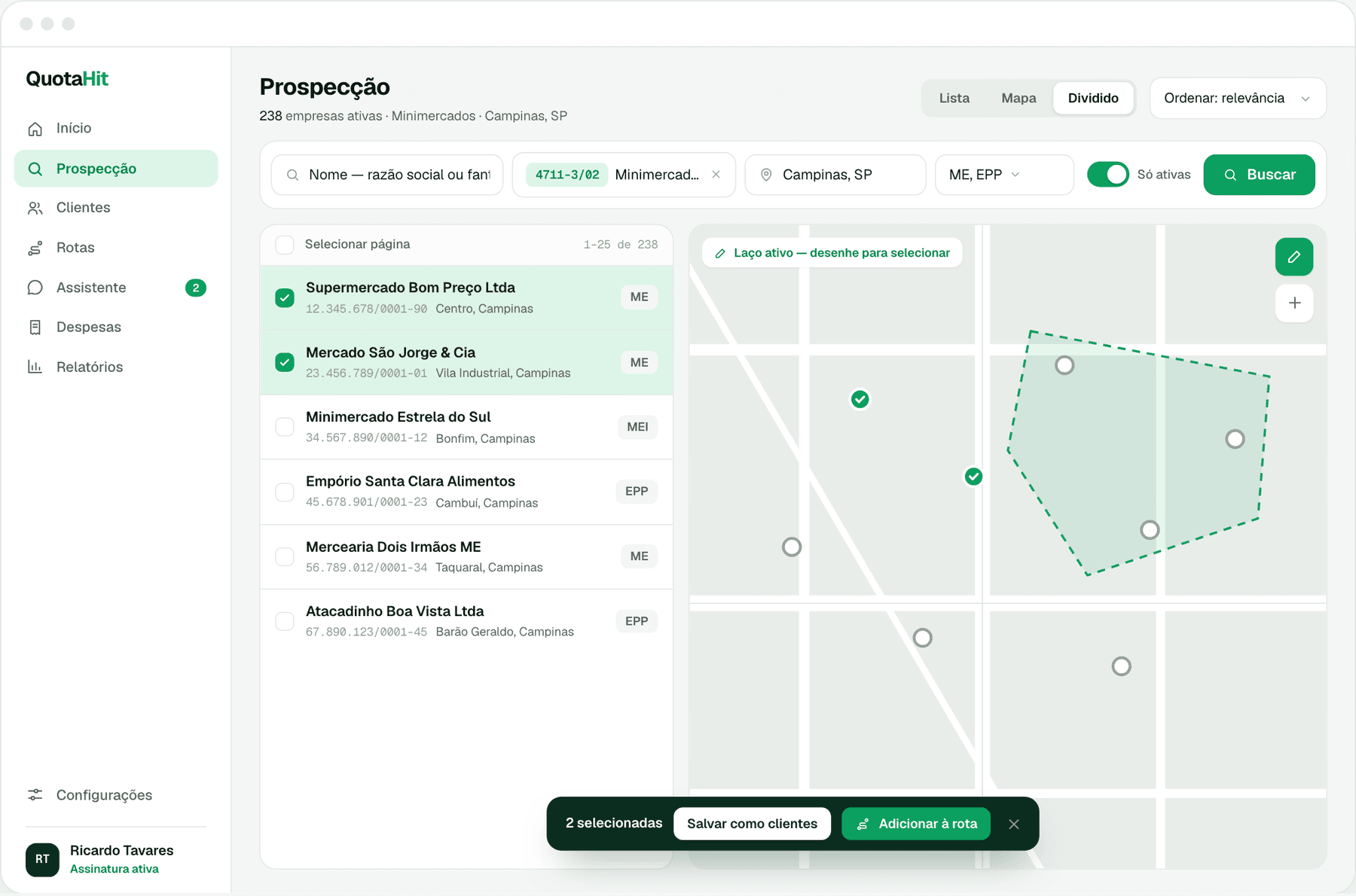
Task: Switch to Lista view
Action: pyautogui.click(x=954, y=98)
